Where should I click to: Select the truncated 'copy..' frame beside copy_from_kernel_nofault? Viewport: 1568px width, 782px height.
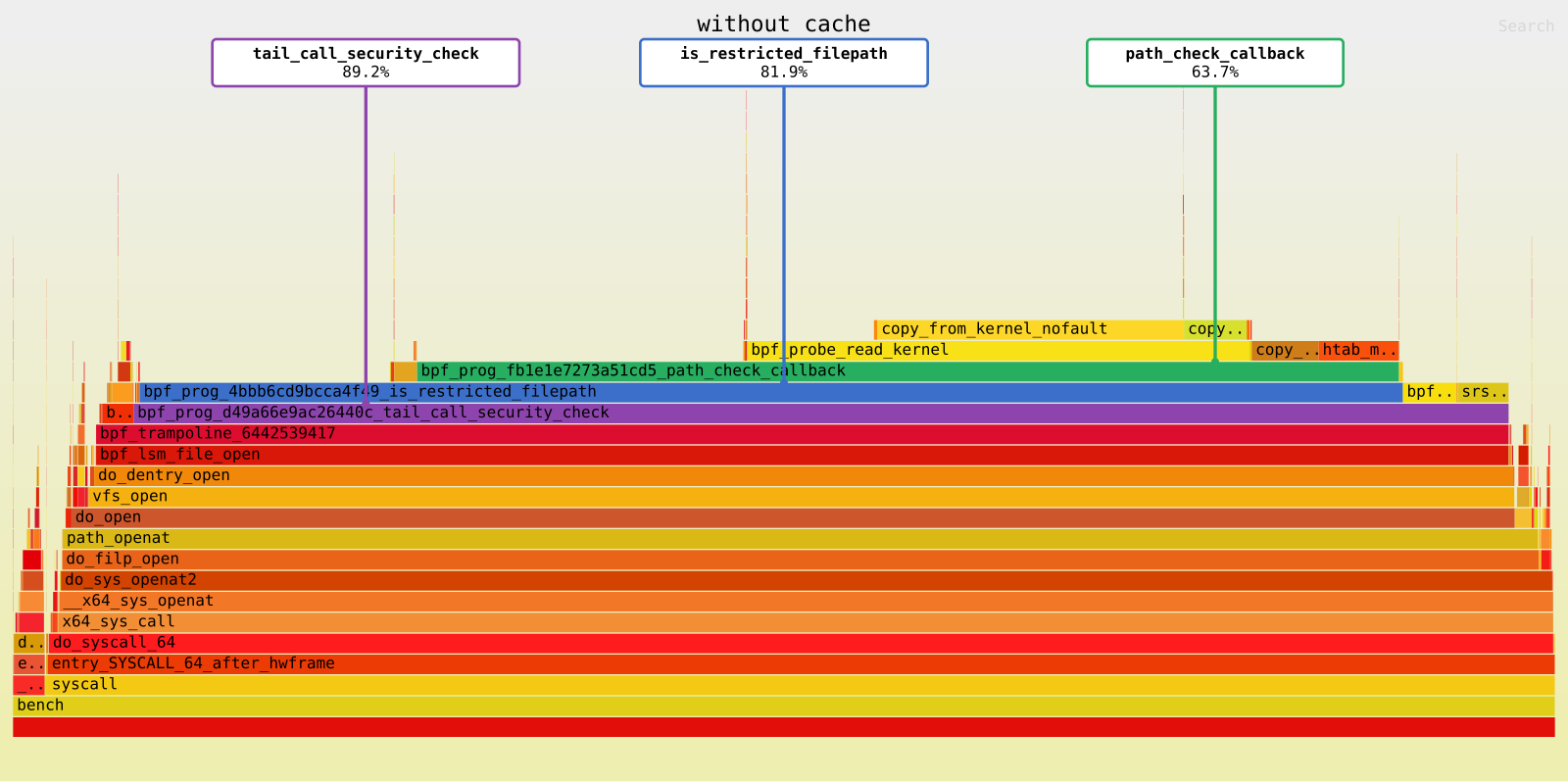[1215, 329]
